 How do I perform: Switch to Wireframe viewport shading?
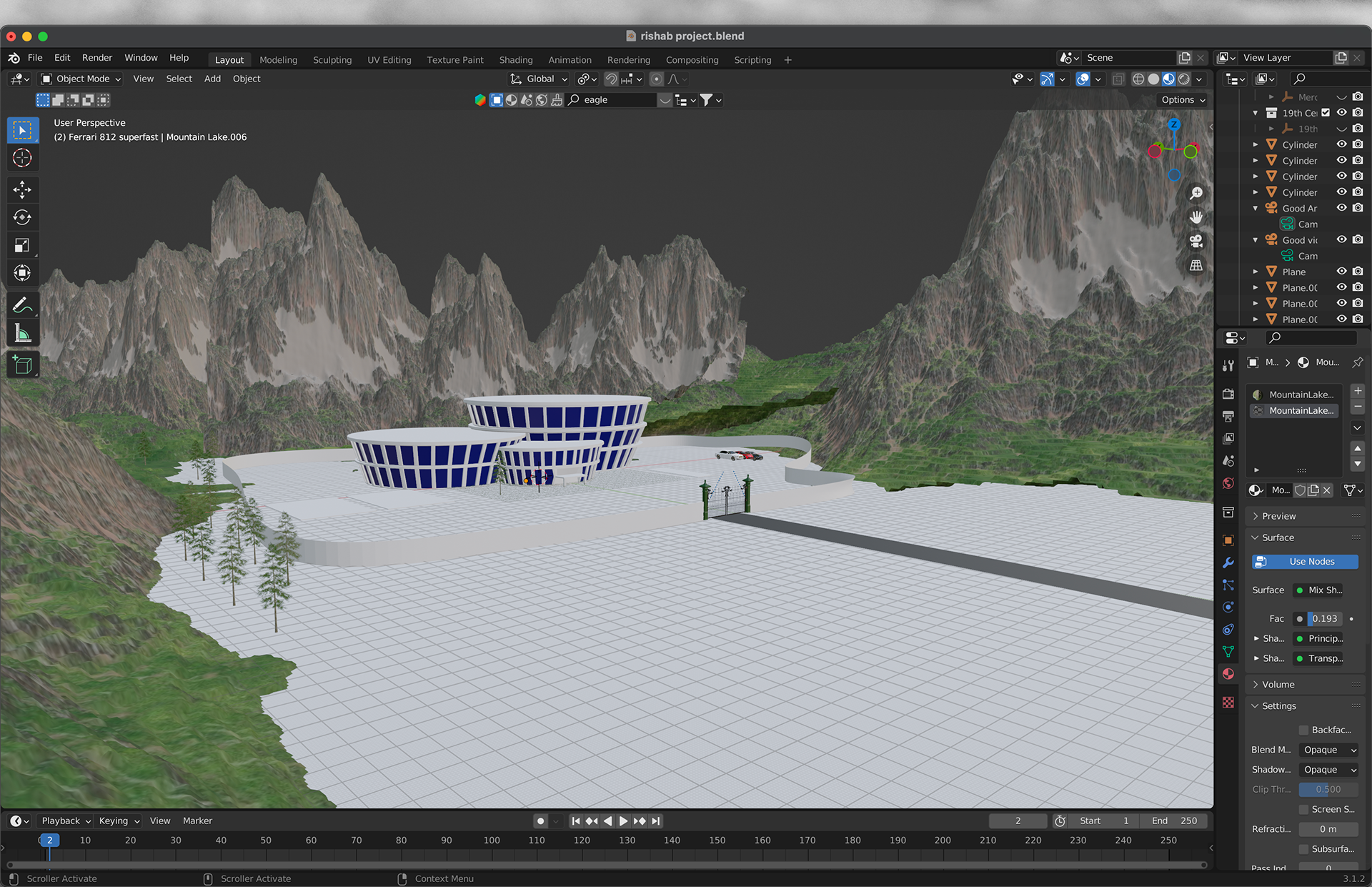point(1138,79)
